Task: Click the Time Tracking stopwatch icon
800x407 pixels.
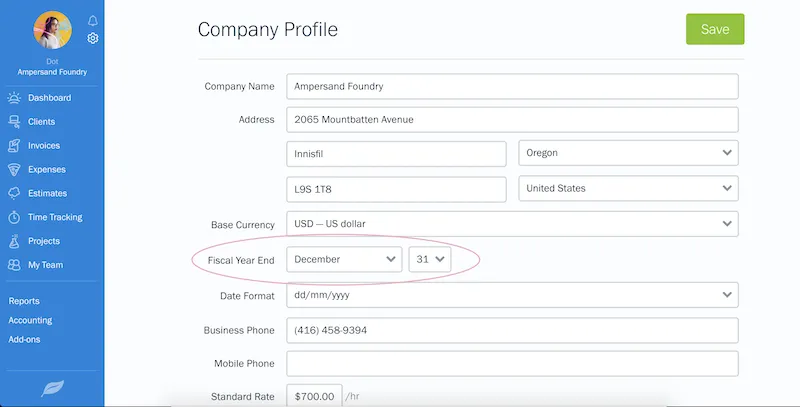Action: (x=14, y=217)
